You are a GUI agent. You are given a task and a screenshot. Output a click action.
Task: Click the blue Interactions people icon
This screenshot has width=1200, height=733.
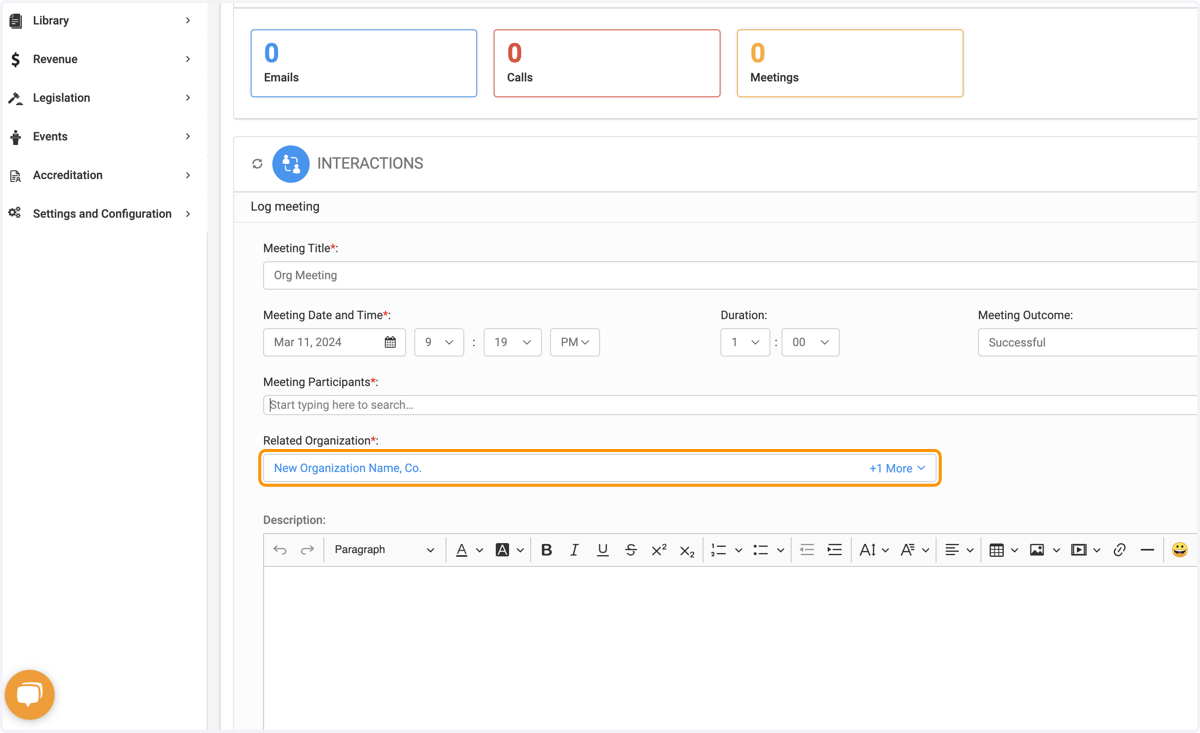click(291, 164)
